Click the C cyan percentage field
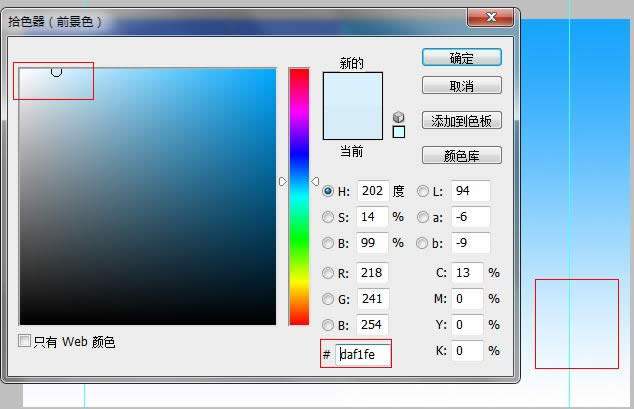This screenshot has height=409, width=634. pos(467,273)
